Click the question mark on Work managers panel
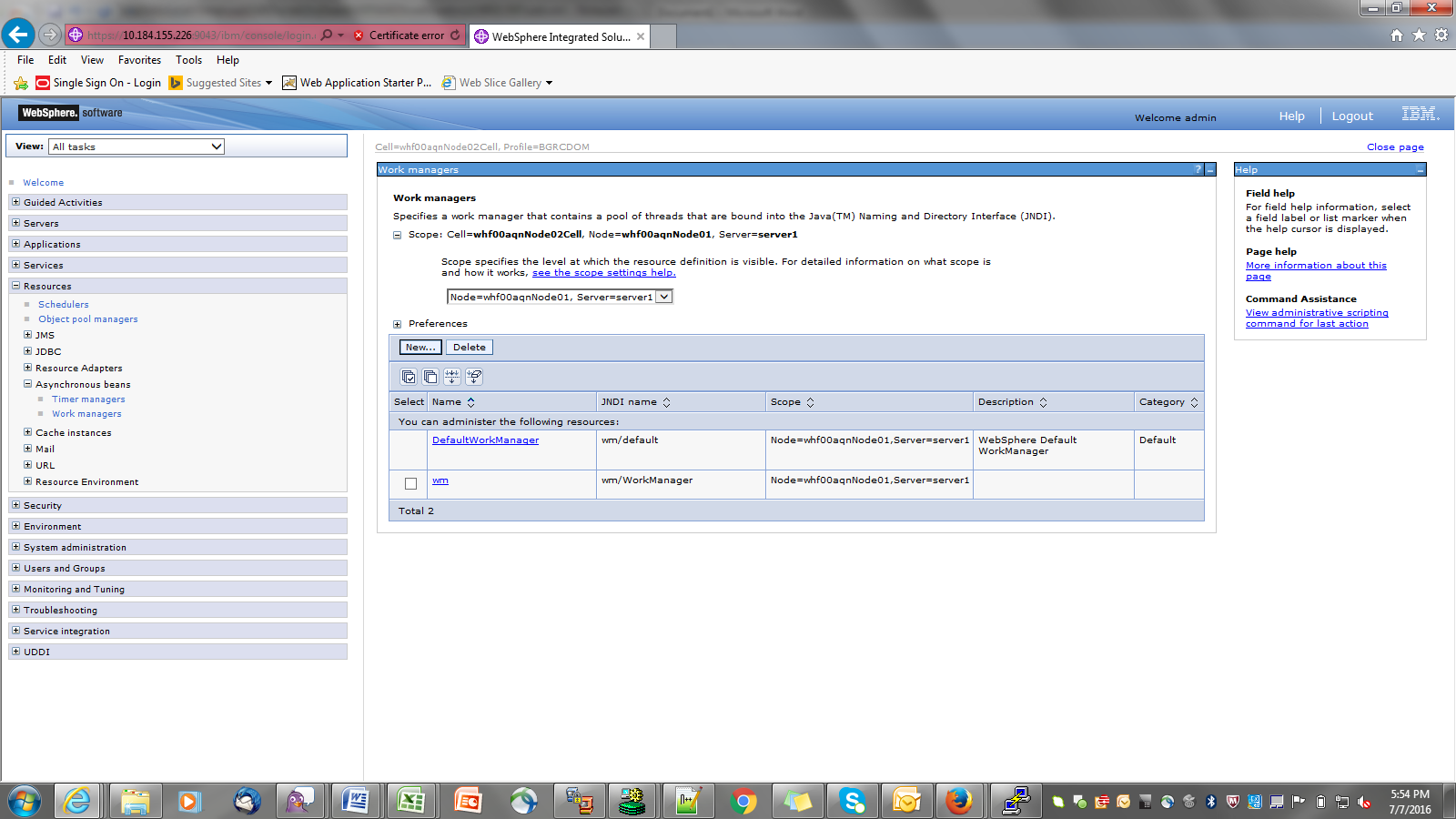This screenshot has width=1456, height=819. 1198,170
